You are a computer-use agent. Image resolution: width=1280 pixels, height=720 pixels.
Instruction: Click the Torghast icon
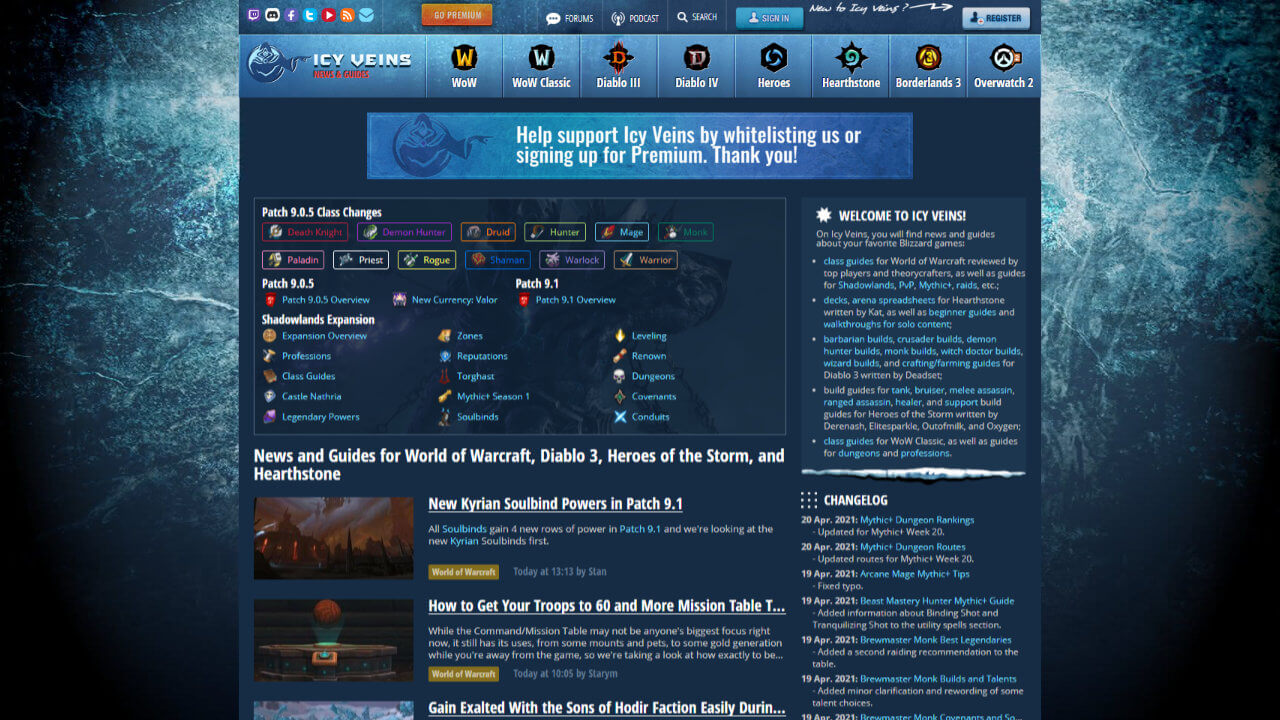click(445, 376)
